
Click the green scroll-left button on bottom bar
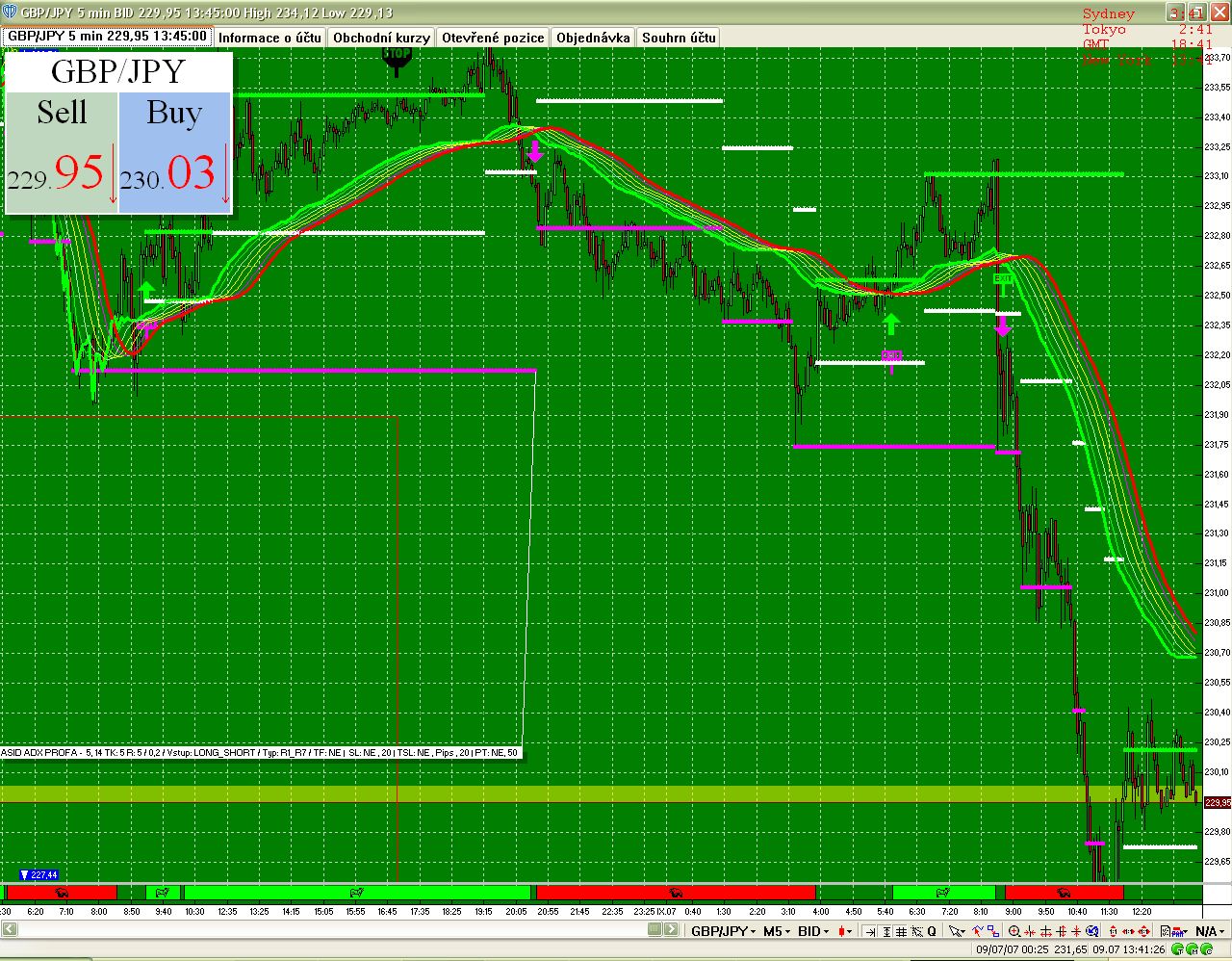click(x=654, y=930)
